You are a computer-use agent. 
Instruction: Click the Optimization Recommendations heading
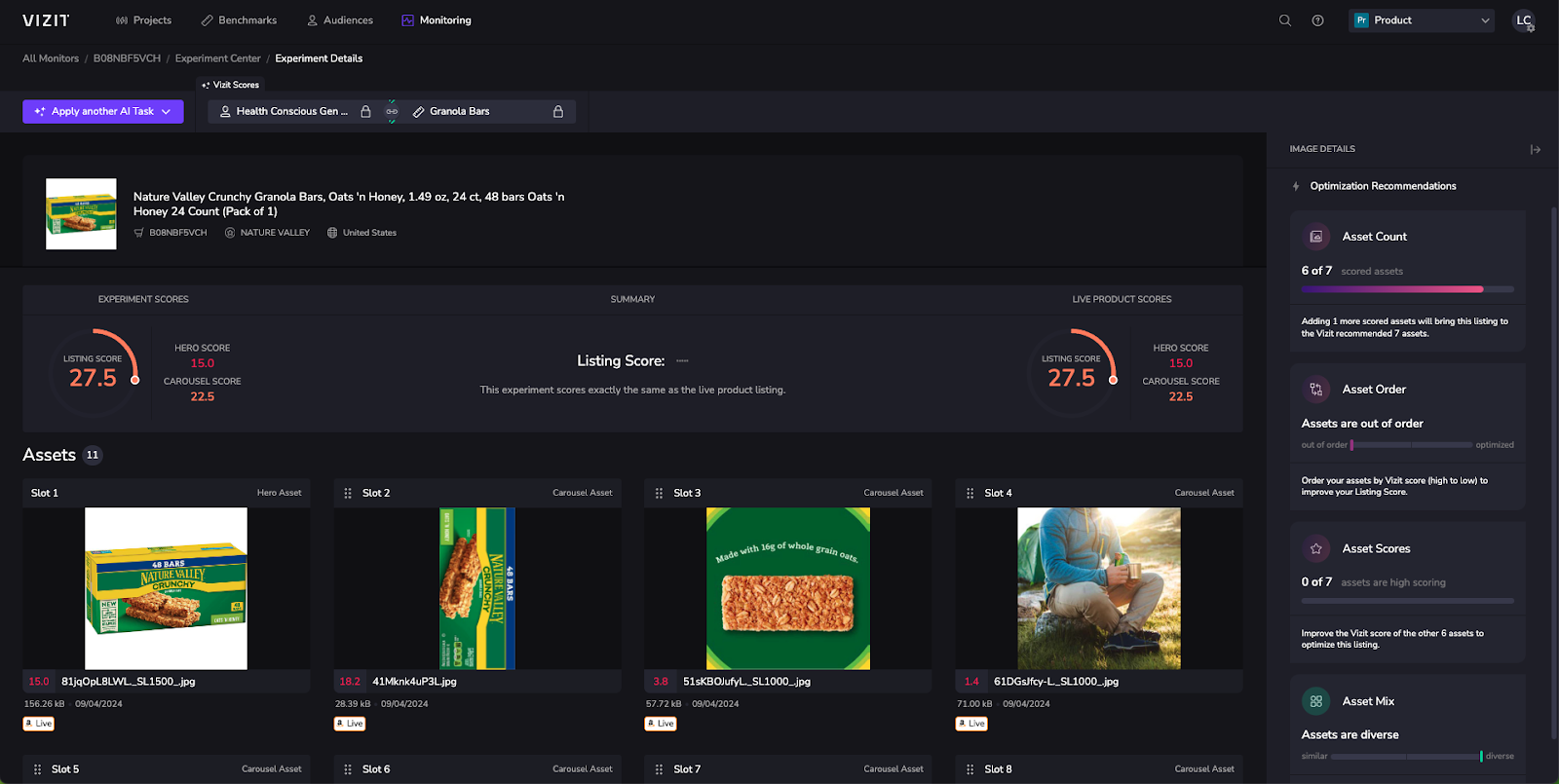1383,186
